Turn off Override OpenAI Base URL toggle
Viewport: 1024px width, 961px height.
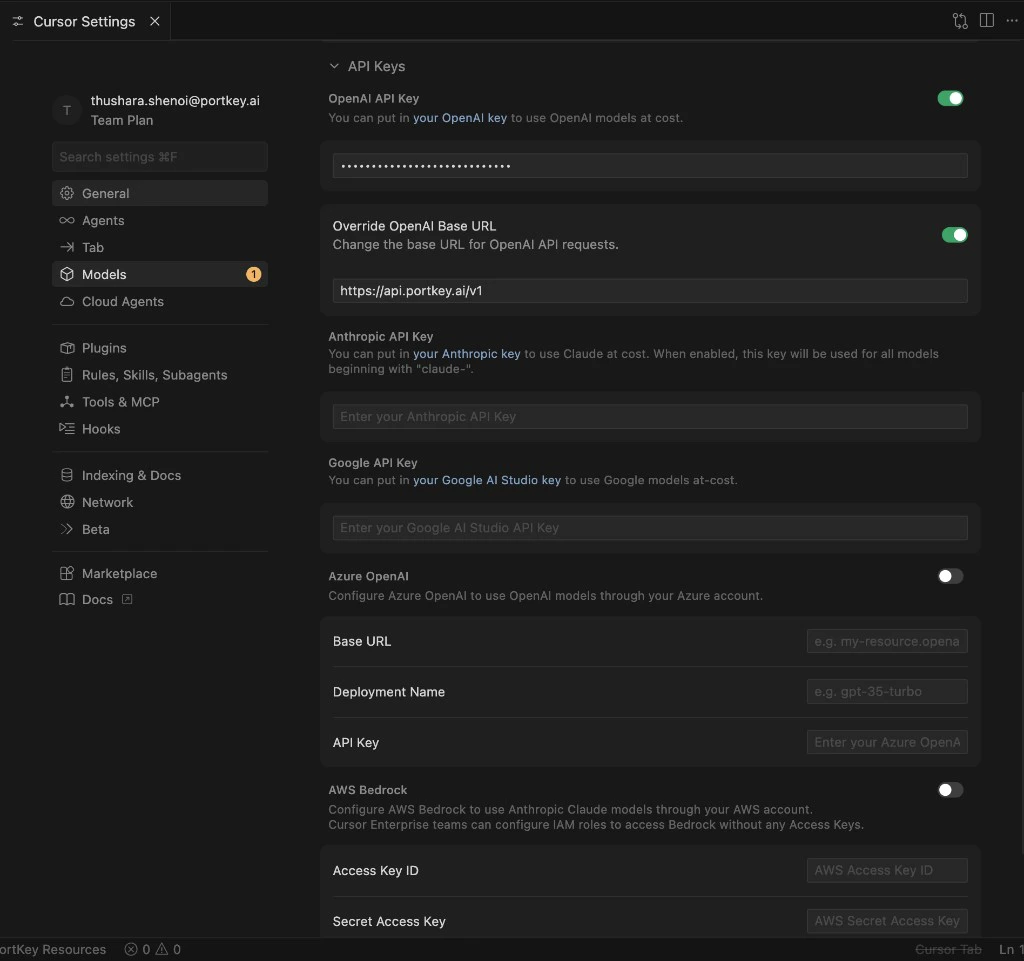(954, 235)
